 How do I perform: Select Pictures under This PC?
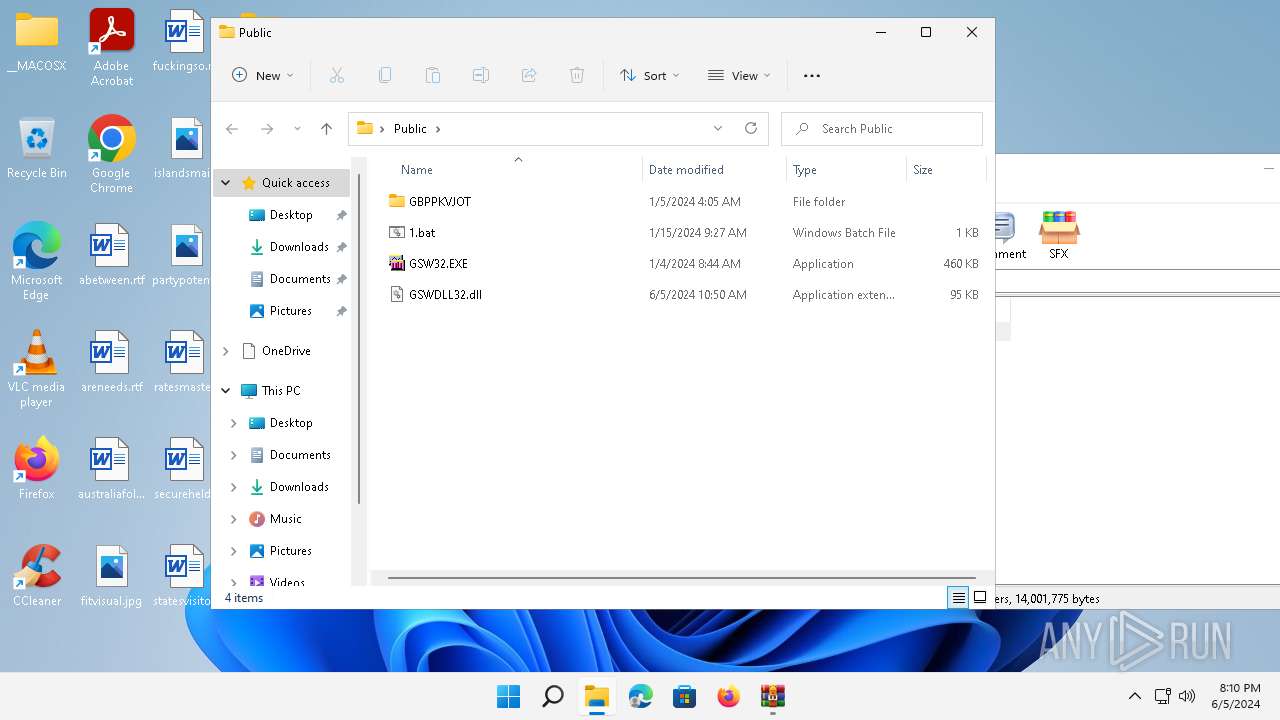point(291,551)
